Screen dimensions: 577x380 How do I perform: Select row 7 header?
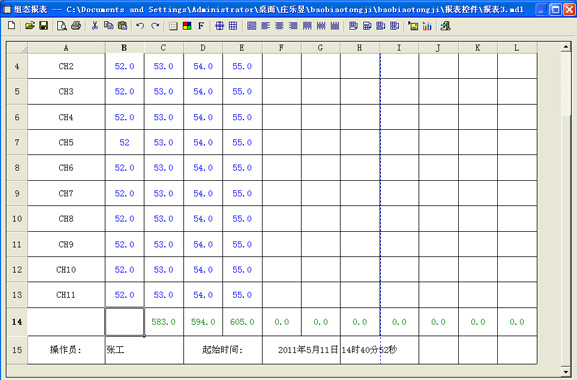pyautogui.click(x=17, y=142)
